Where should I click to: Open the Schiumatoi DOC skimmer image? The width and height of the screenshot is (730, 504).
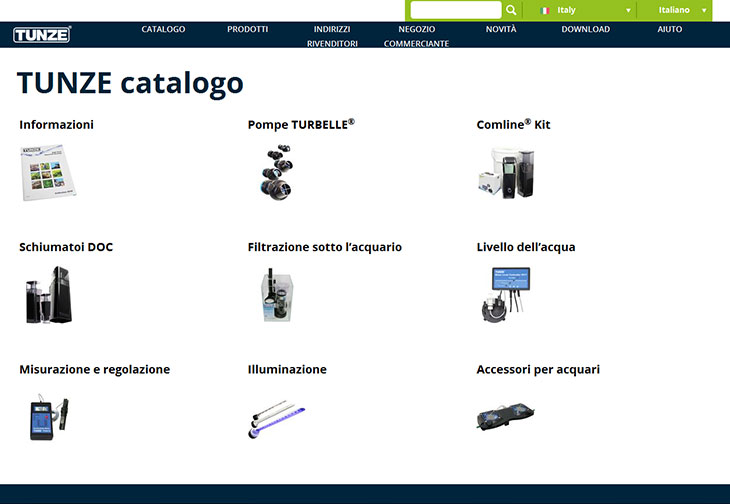pos(48,295)
